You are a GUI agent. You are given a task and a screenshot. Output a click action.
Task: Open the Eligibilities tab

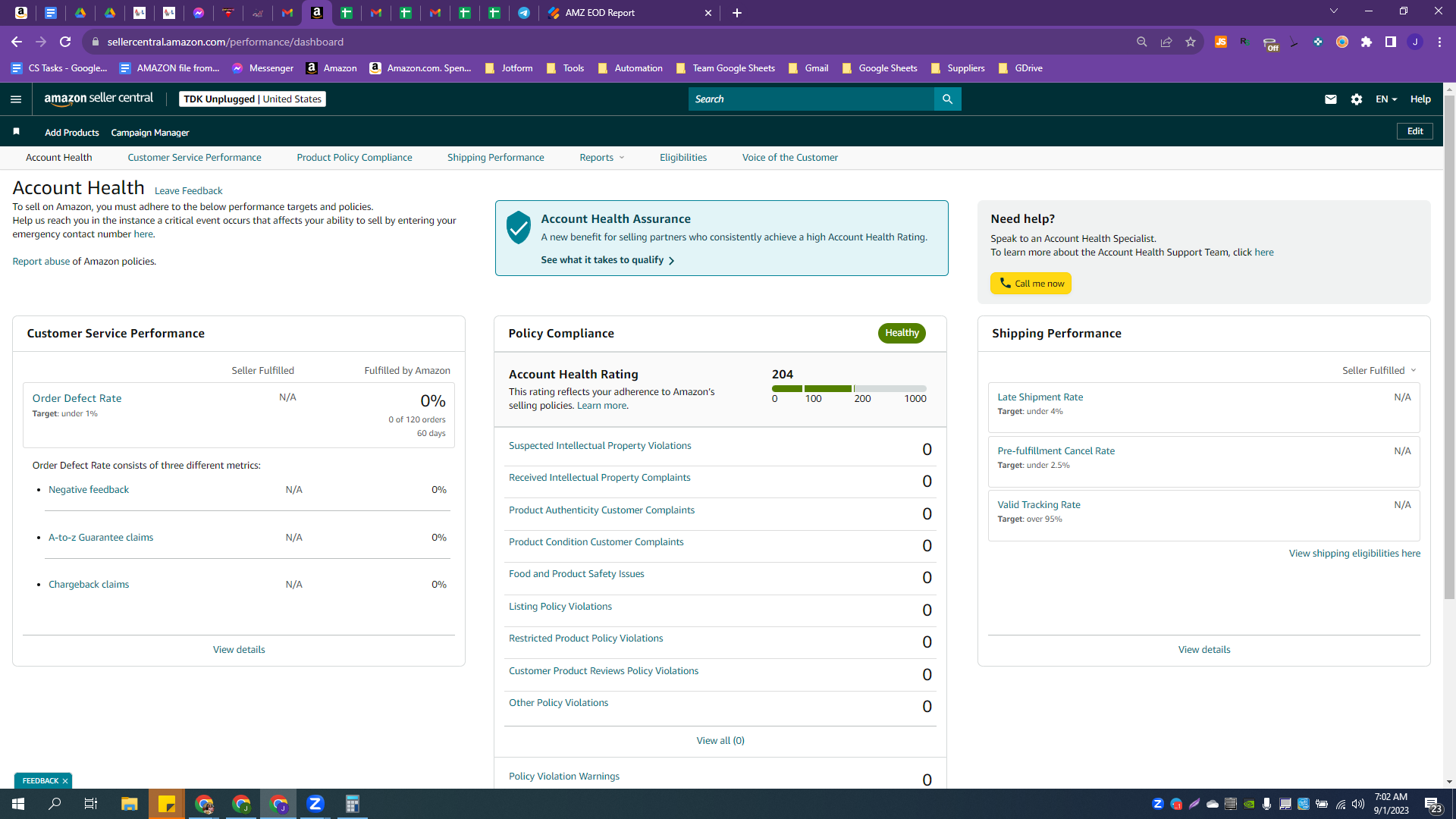[x=683, y=158]
